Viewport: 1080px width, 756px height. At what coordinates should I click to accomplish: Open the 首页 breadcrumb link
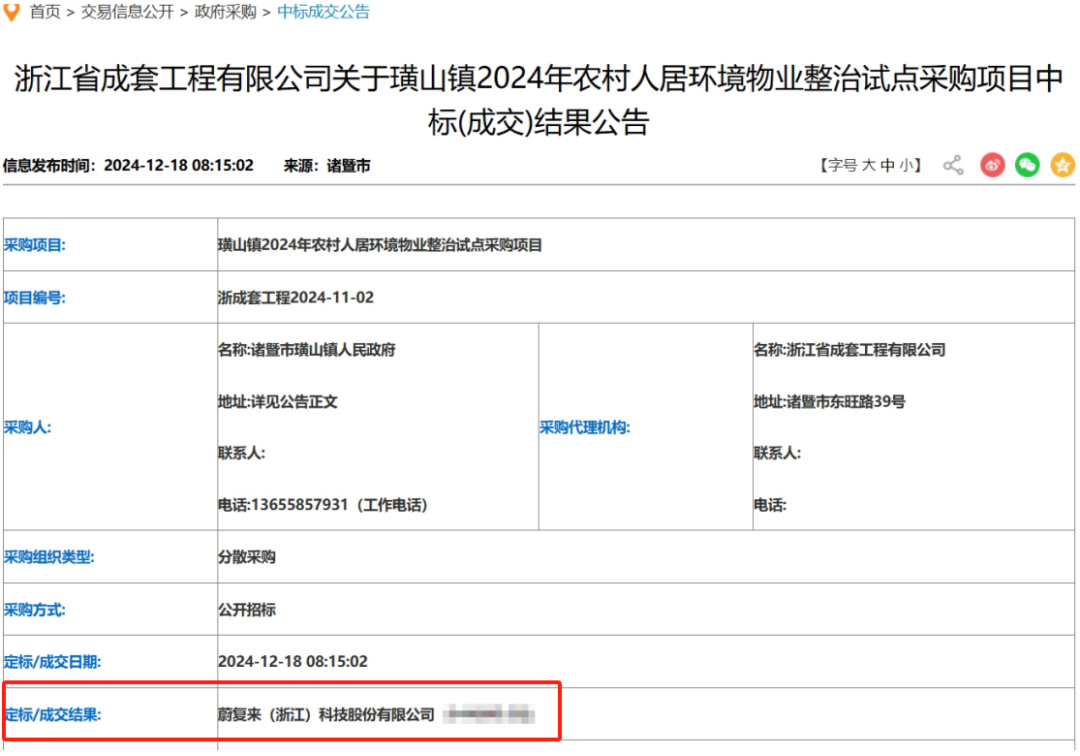pyautogui.click(x=44, y=12)
